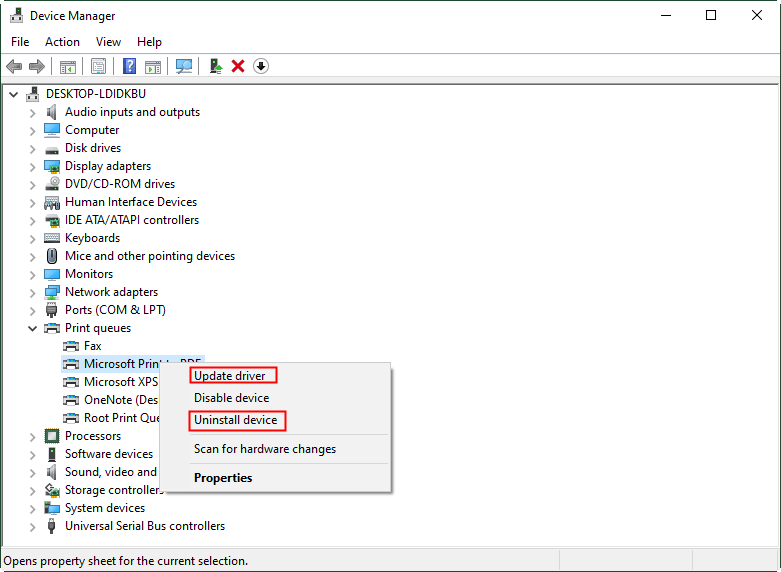Click the monitor icon beside Computer
The width and height of the screenshot is (781, 572).
tap(52, 130)
